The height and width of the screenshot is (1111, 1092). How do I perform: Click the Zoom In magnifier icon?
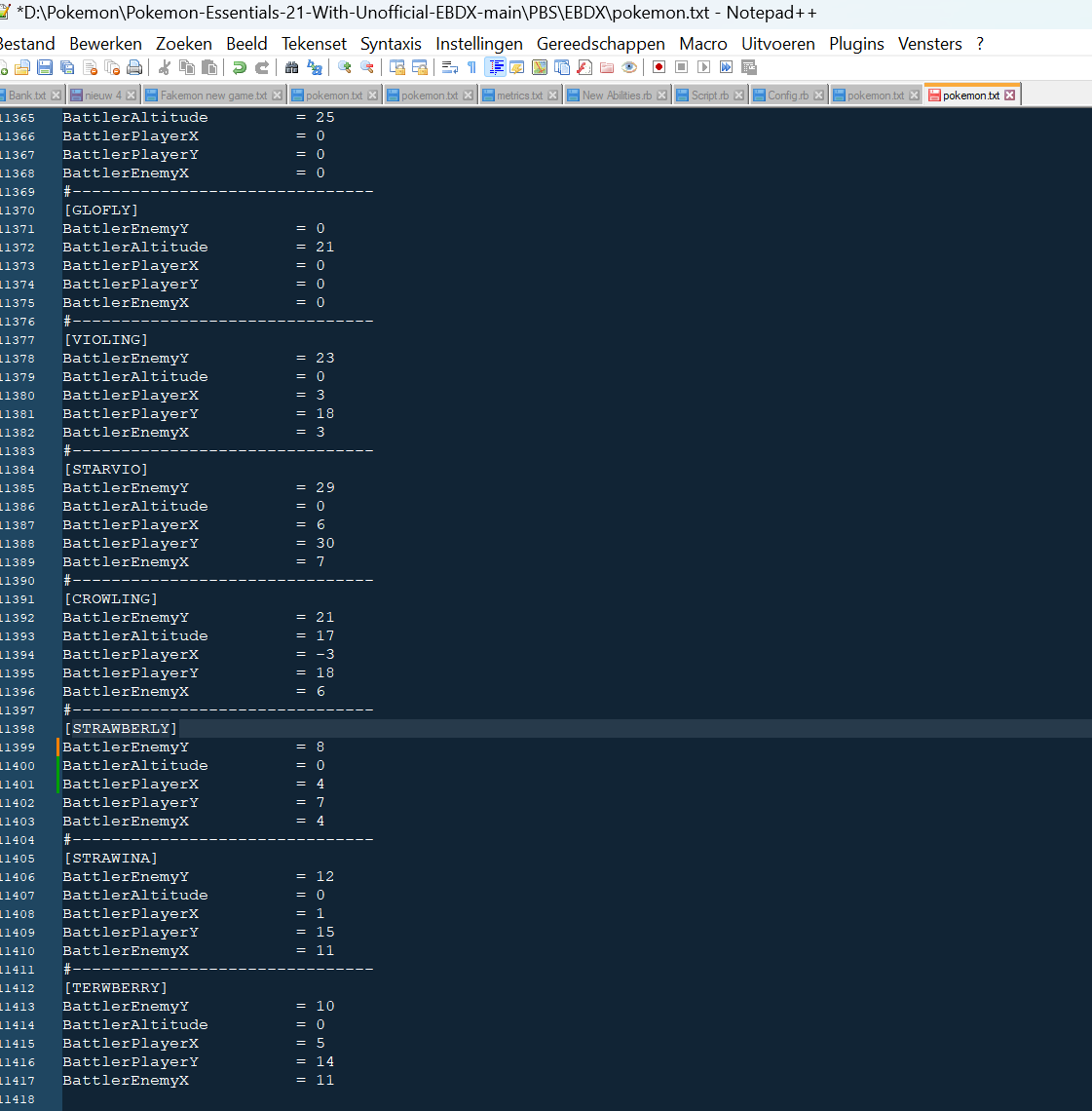[x=344, y=67]
